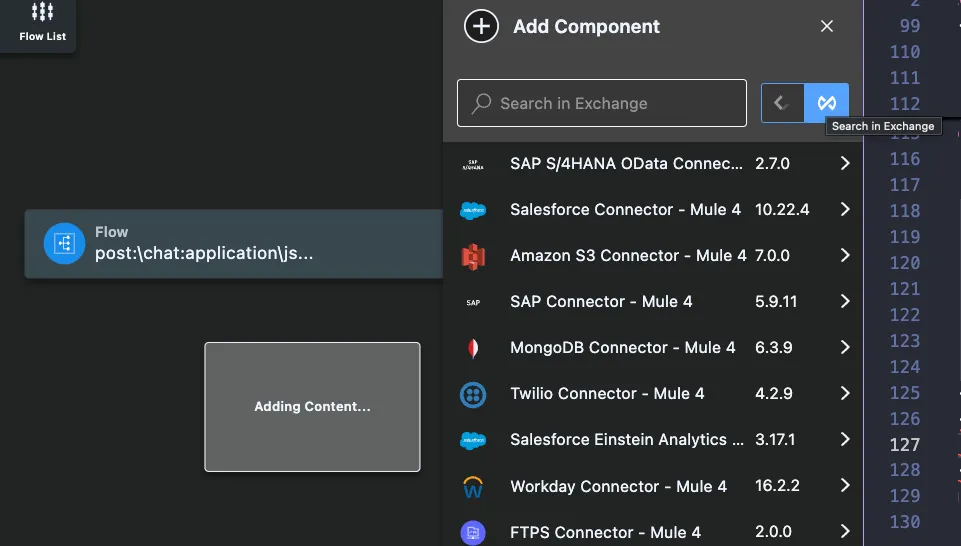The image size is (961, 546).
Task: Click the Salesforce Connector cloud icon
Action: pos(473,210)
